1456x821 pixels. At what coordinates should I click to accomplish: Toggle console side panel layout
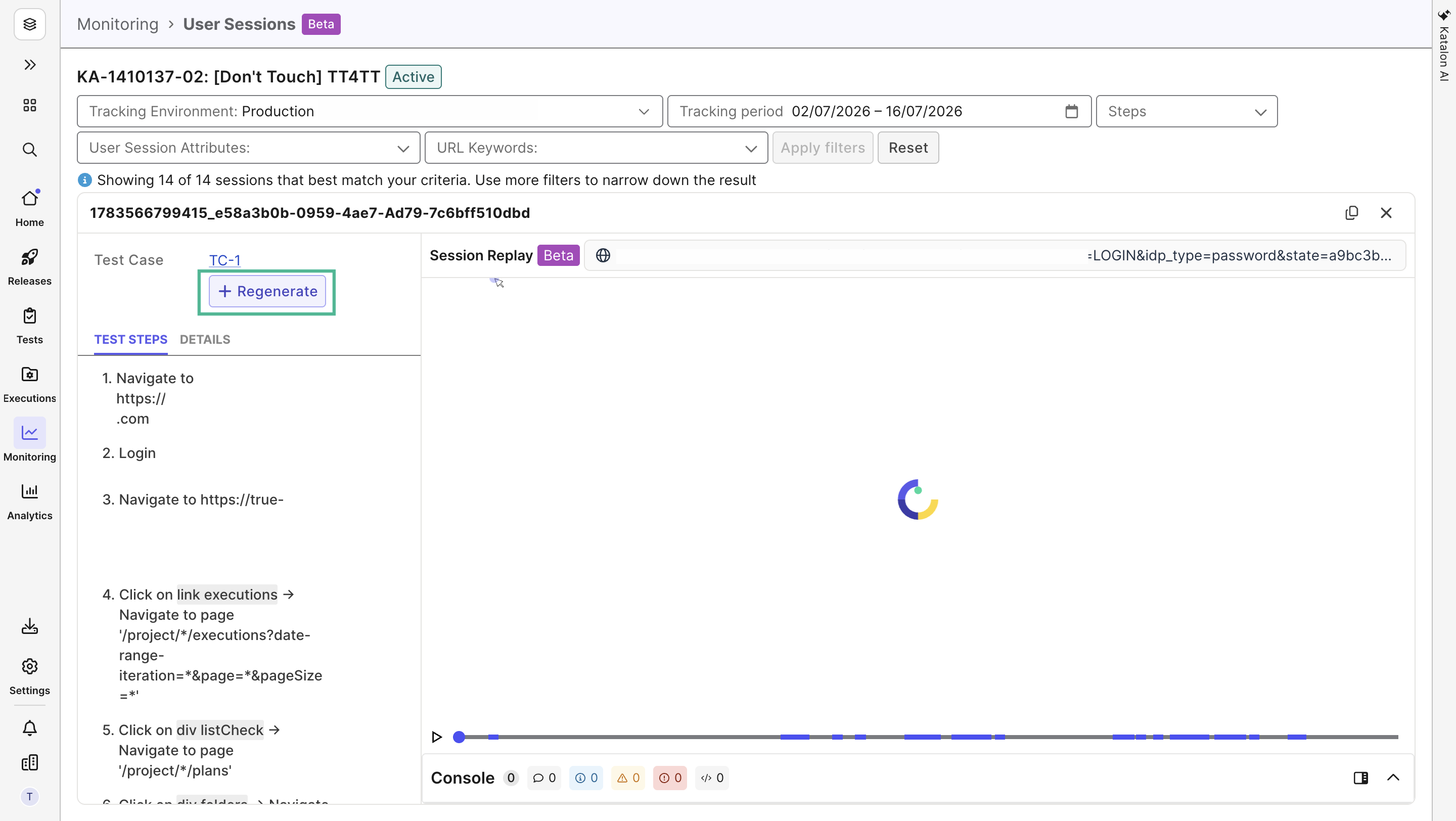pos(1360,778)
